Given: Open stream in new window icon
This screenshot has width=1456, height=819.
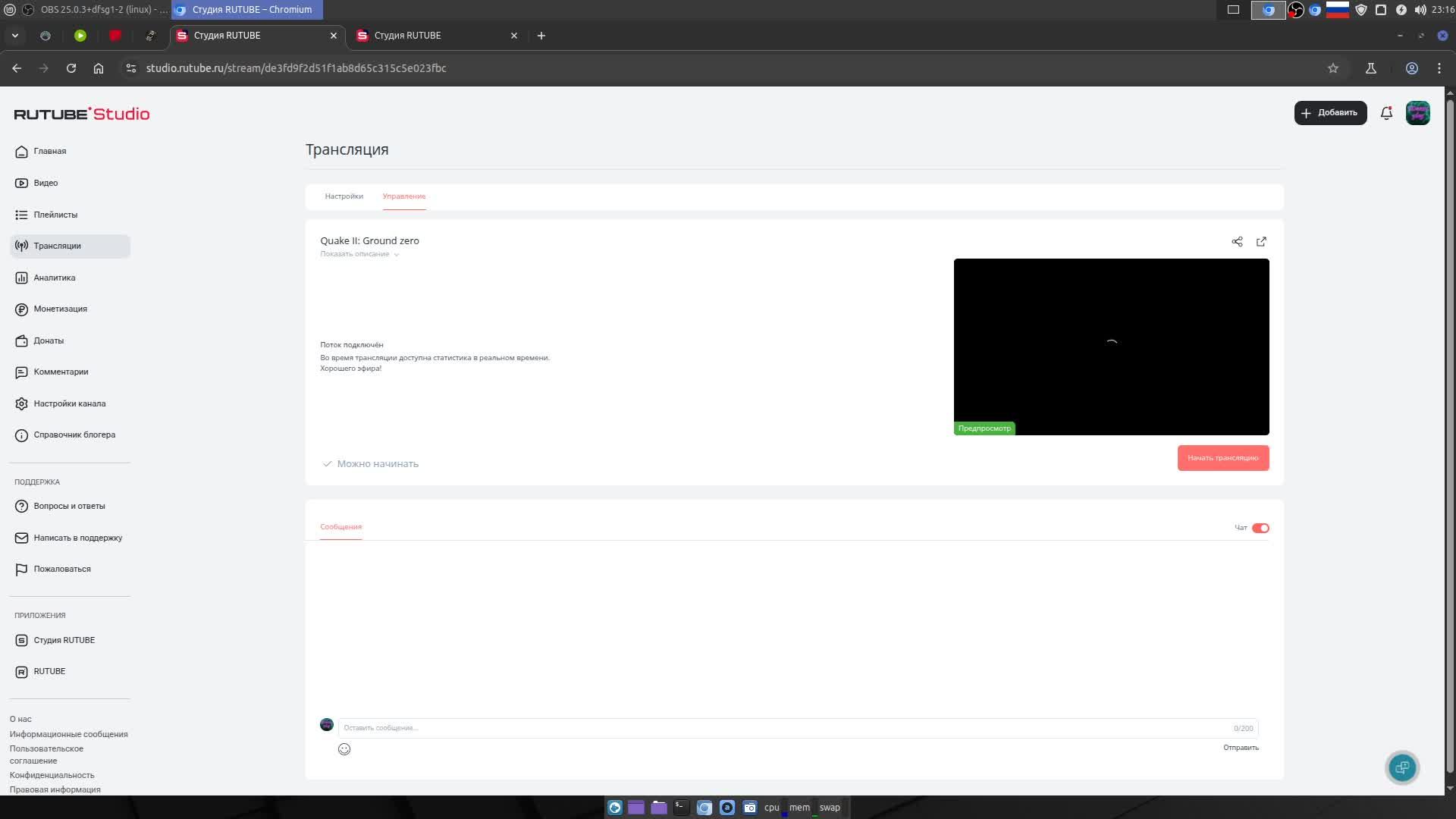Looking at the screenshot, I should pyautogui.click(x=1261, y=242).
